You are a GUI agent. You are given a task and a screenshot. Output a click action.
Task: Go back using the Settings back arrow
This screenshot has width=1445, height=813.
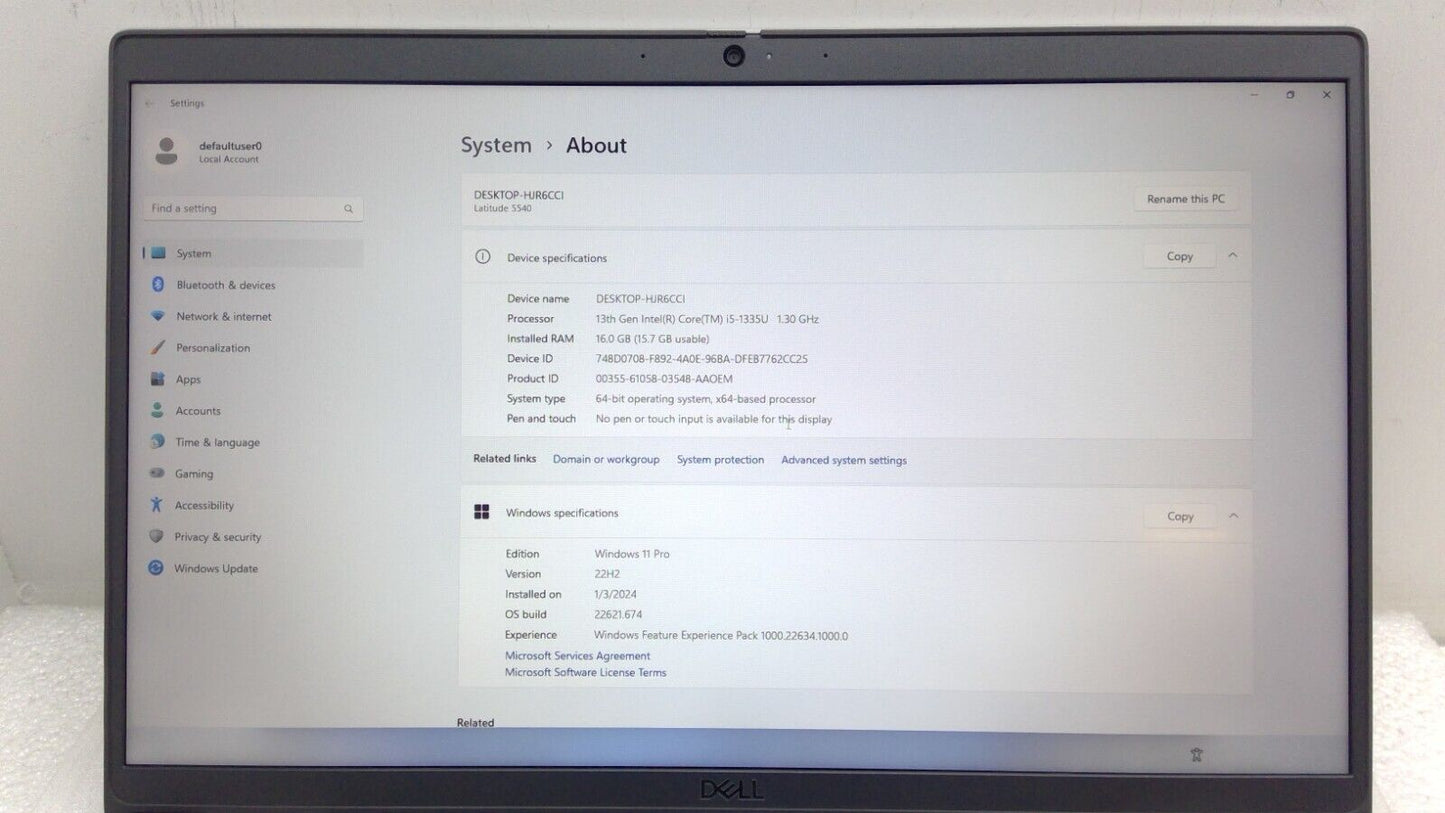click(x=150, y=103)
